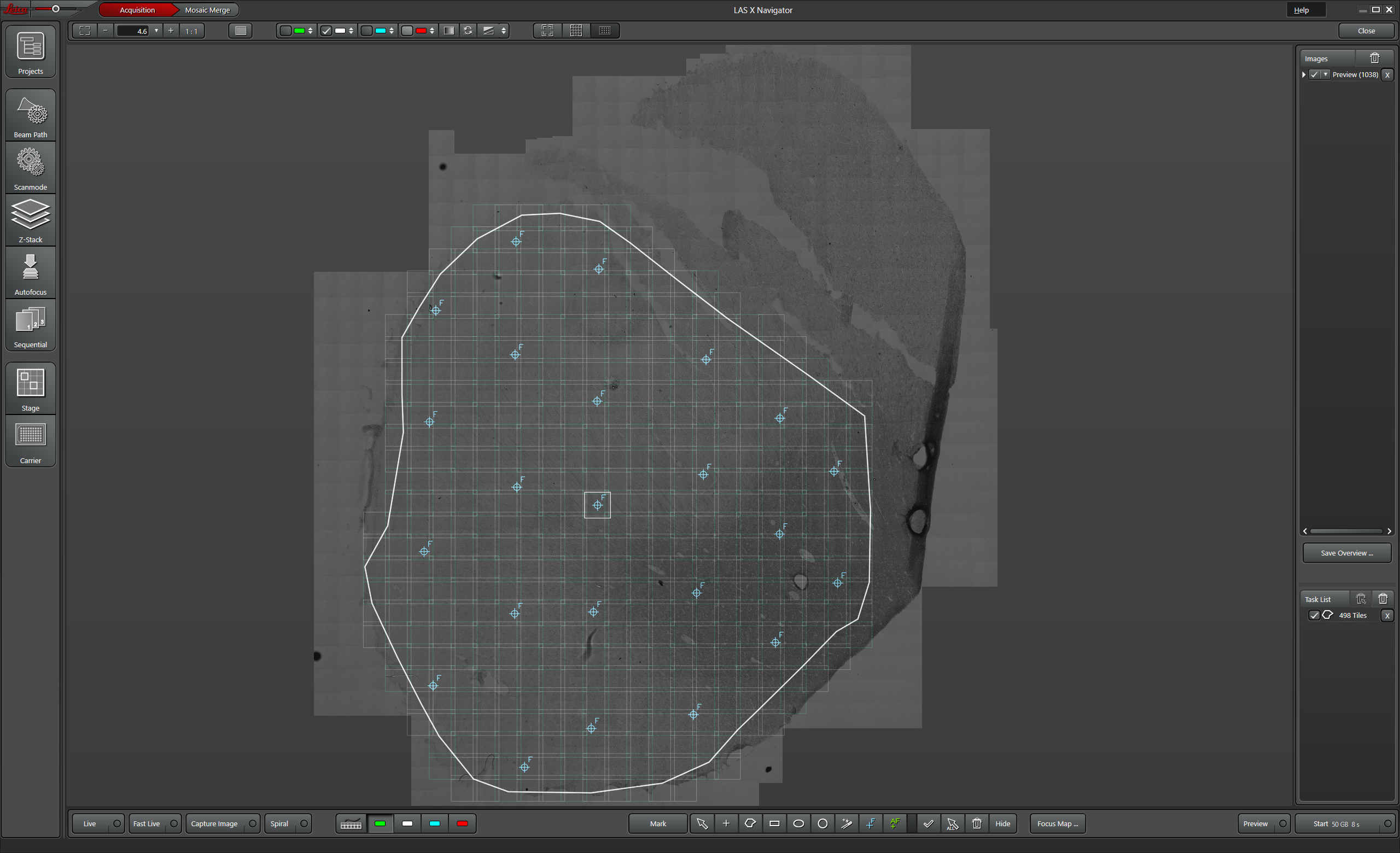Expand the Preview (1038) tree item
This screenshot has width=1400, height=853.
coord(1304,74)
